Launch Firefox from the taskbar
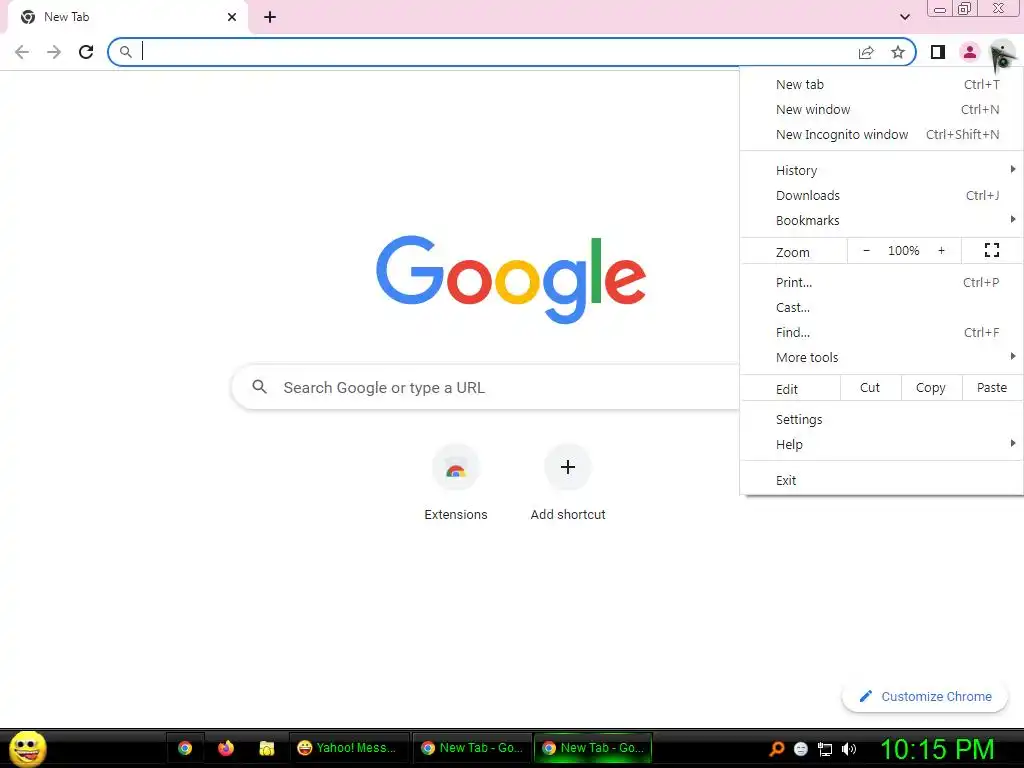Screen dimensions: 1024x768 pos(226,748)
